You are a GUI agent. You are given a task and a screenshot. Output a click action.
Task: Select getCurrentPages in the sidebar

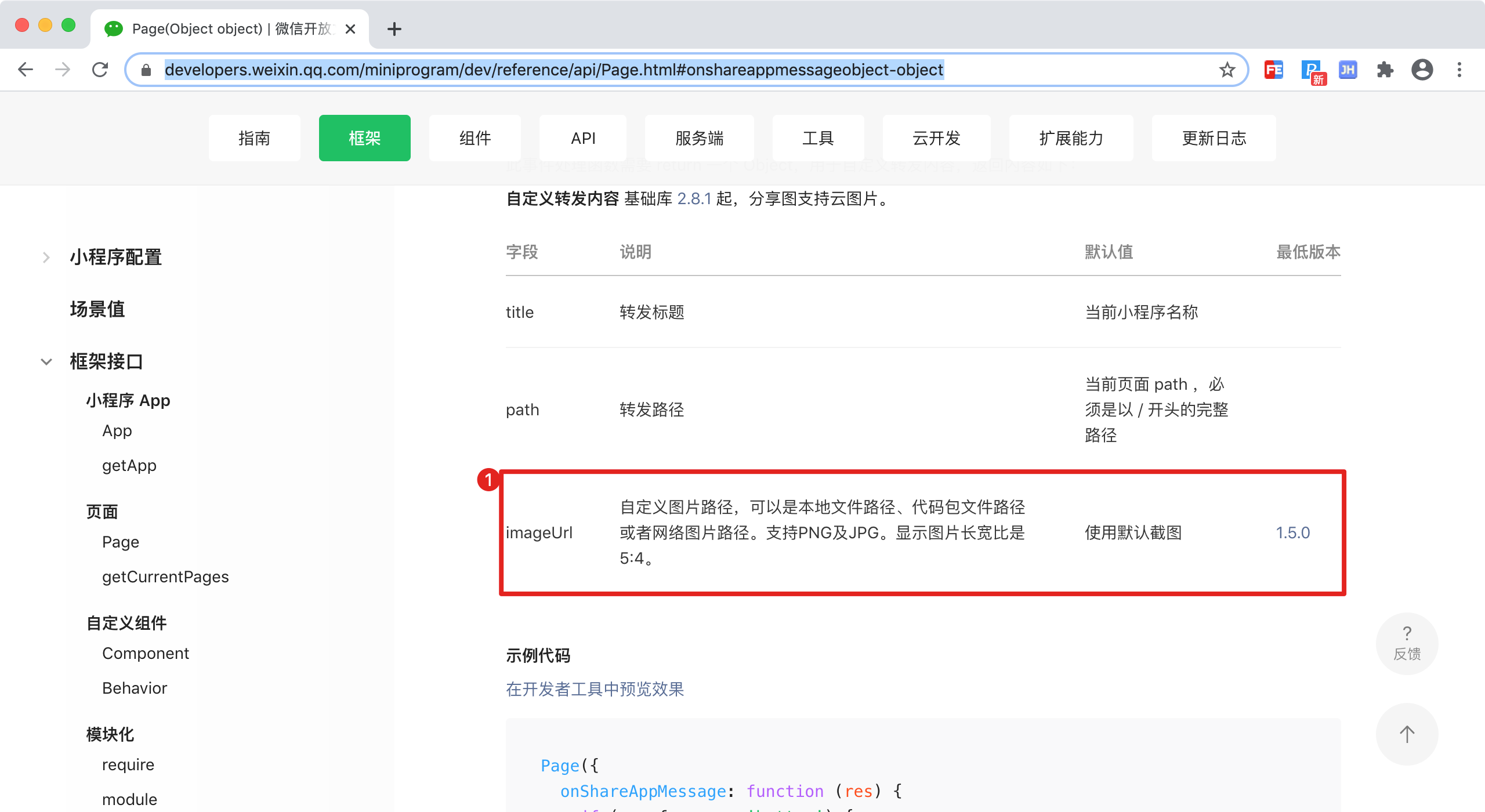pyautogui.click(x=165, y=577)
